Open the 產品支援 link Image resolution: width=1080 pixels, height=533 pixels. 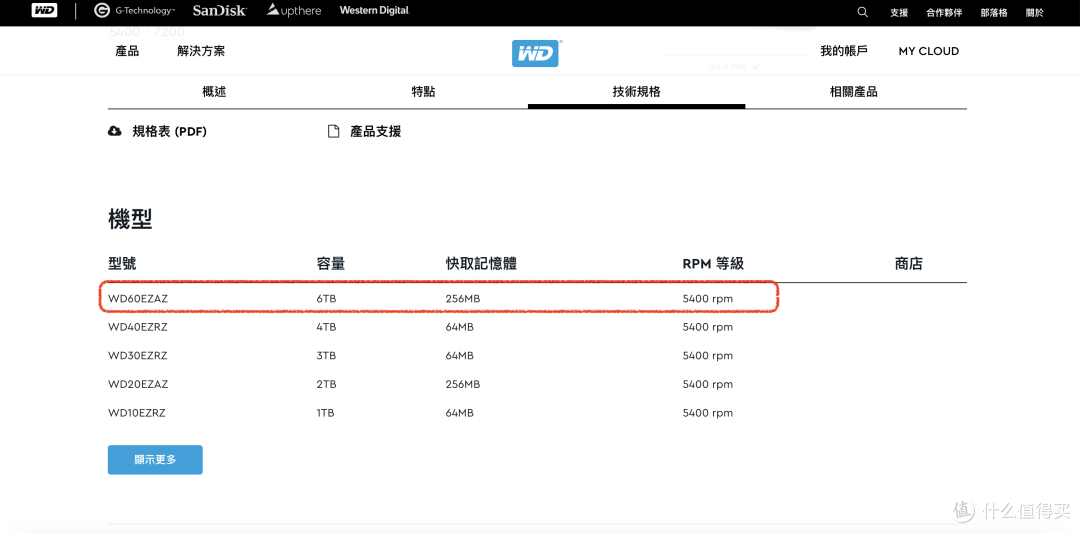click(375, 132)
